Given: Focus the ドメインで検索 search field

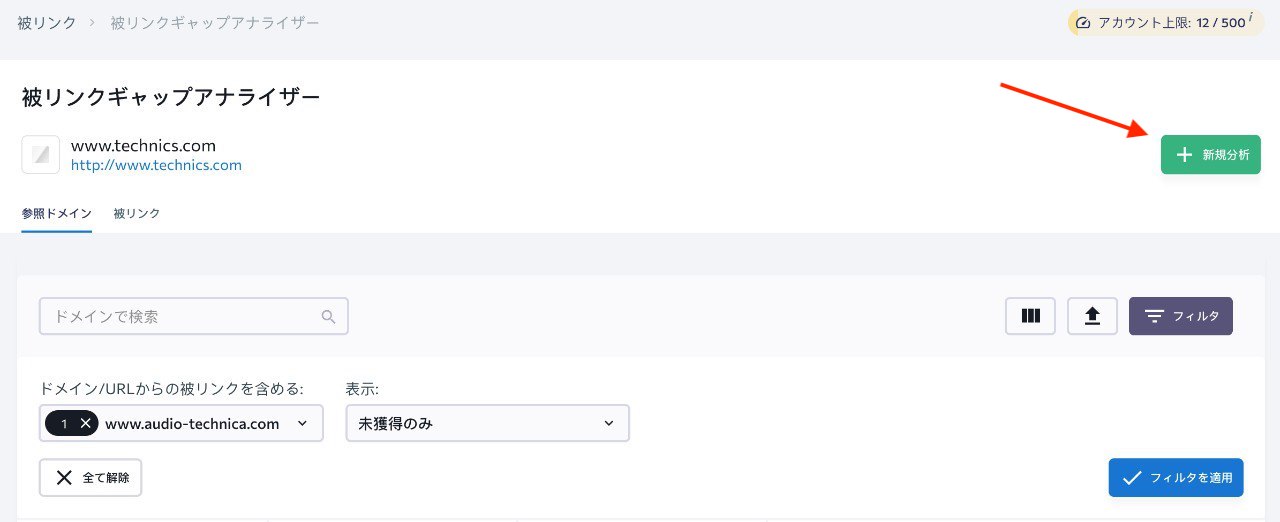Looking at the screenshot, I should (x=180, y=317).
